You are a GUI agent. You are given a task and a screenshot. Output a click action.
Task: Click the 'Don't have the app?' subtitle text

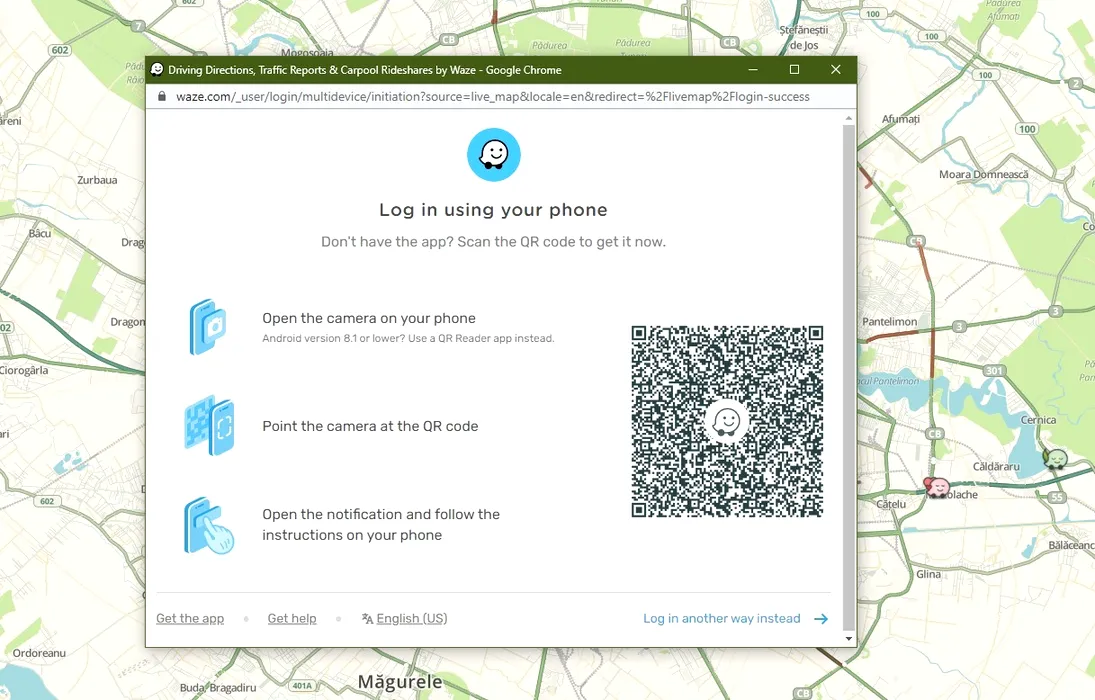pos(494,242)
